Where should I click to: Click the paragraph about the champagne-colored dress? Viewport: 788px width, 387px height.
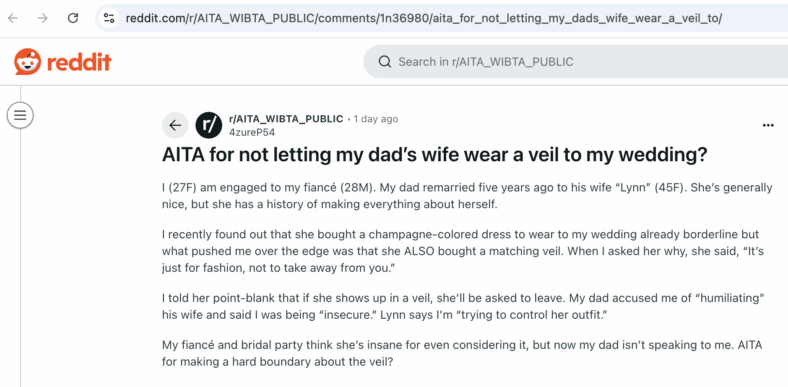pyautogui.click(x=463, y=251)
